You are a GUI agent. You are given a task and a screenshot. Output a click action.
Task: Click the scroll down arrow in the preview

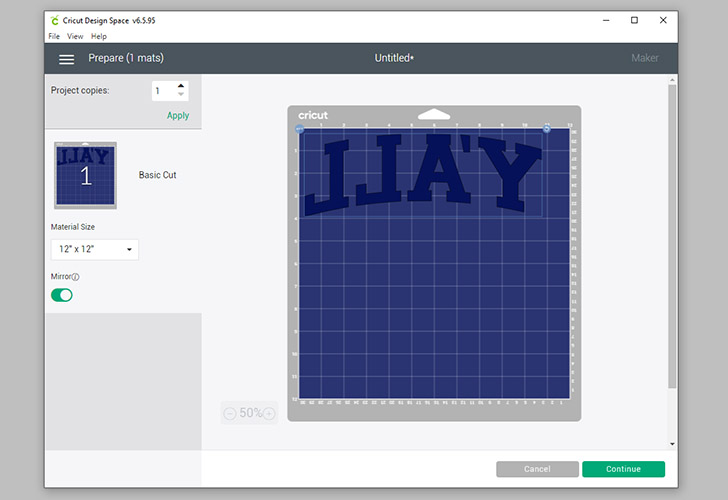point(672,444)
